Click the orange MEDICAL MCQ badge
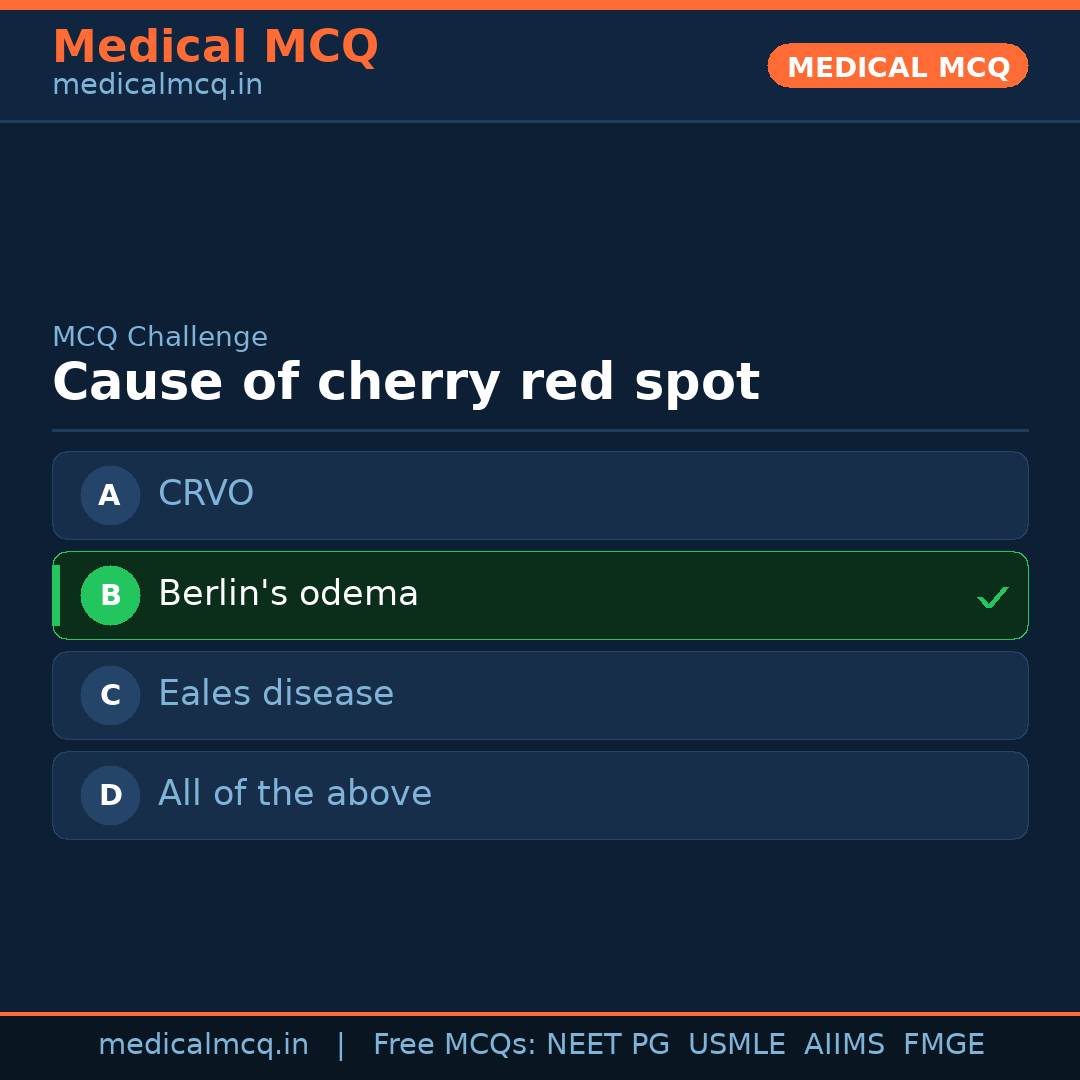The width and height of the screenshot is (1080, 1080). pyautogui.click(x=898, y=67)
